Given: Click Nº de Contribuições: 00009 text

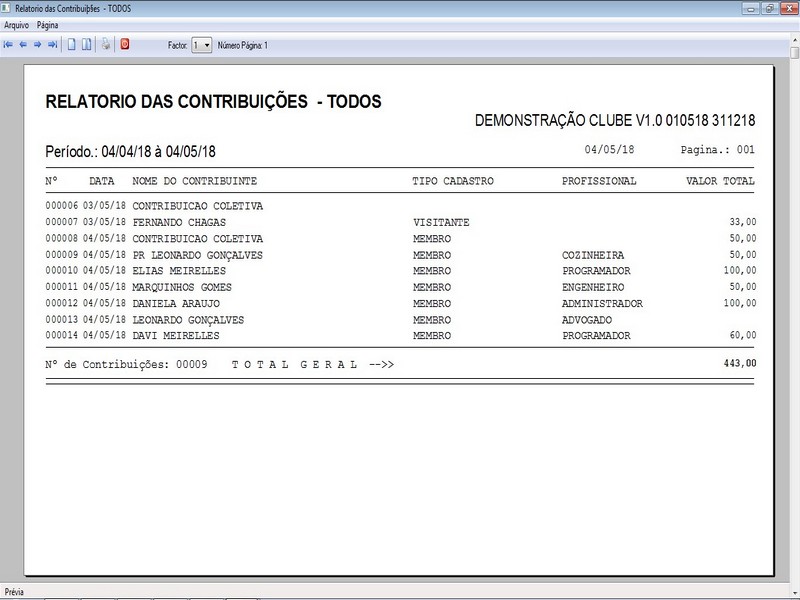Looking at the screenshot, I should point(126,365).
